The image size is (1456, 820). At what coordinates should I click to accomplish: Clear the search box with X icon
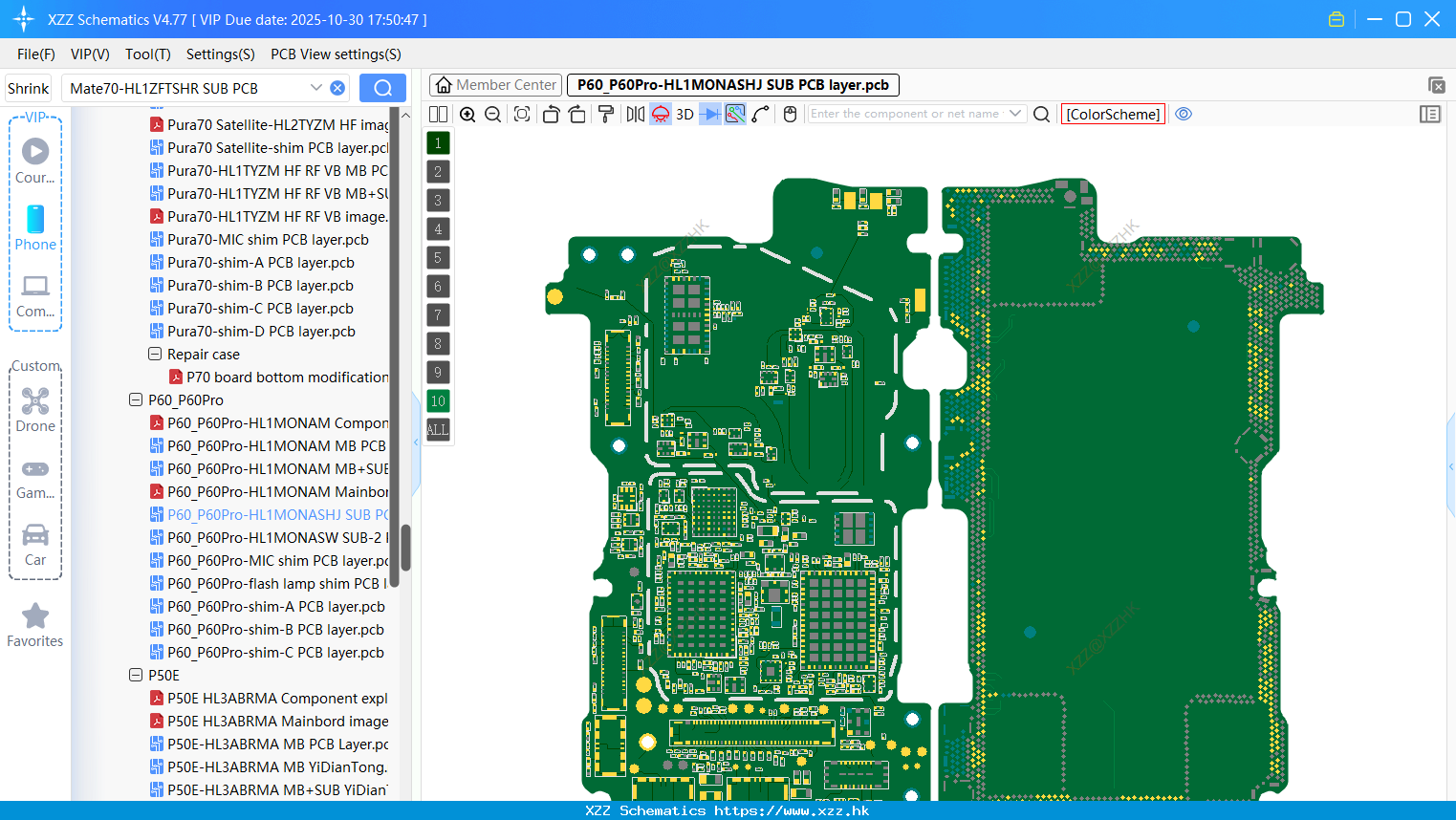pos(337,88)
